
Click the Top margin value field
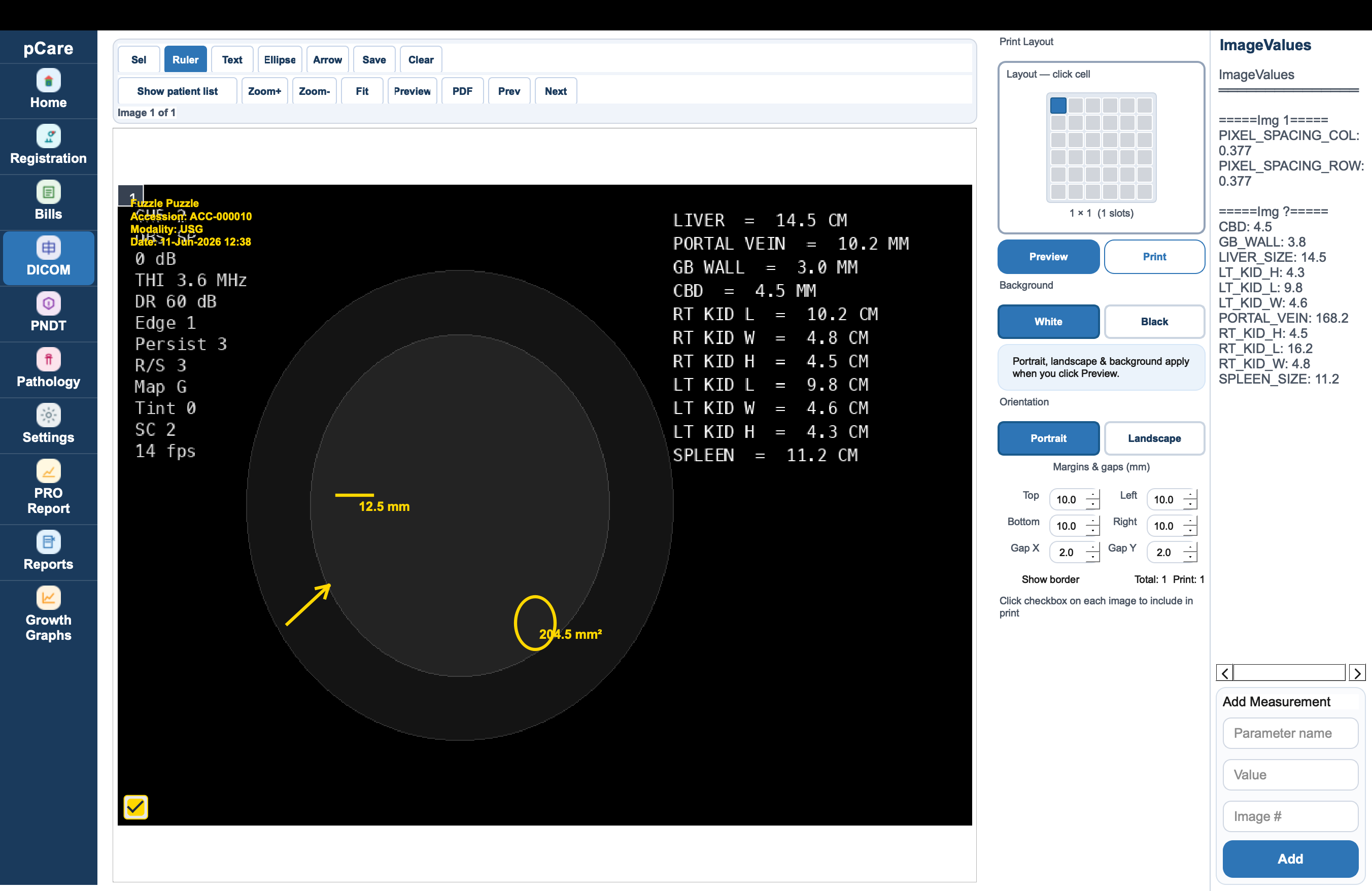coord(1068,500)
